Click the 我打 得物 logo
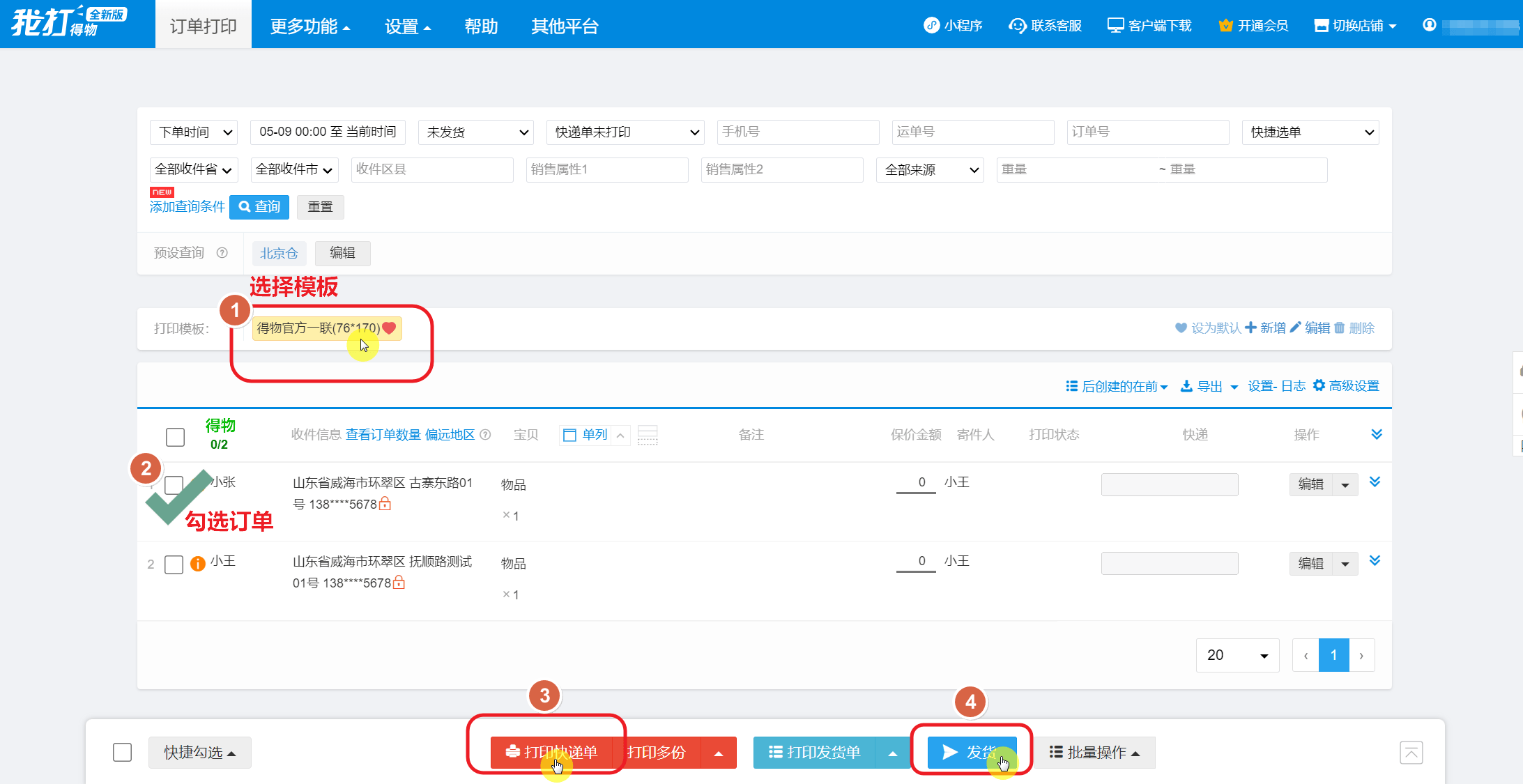The height and width of the screenshot is (784, 1523). point(68,22)
